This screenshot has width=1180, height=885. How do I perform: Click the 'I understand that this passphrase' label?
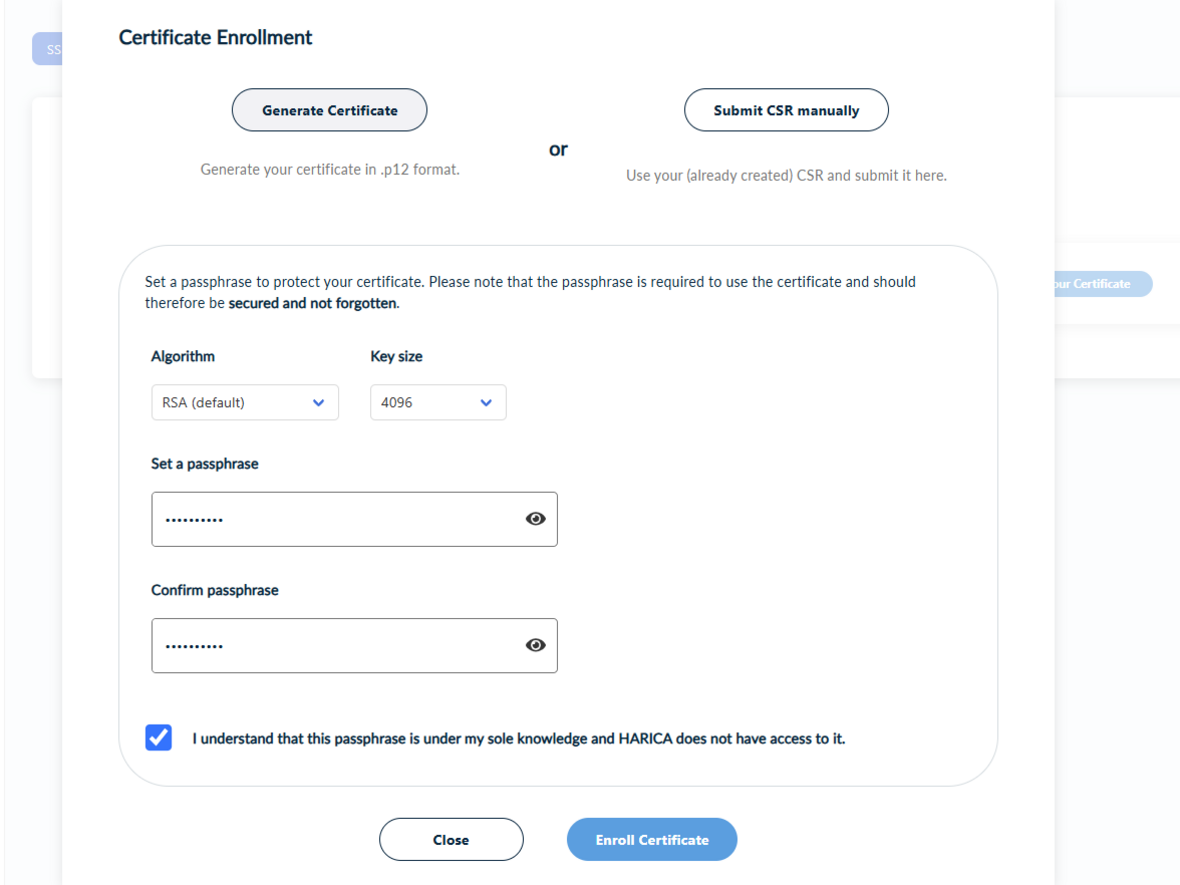pos(519,738)
